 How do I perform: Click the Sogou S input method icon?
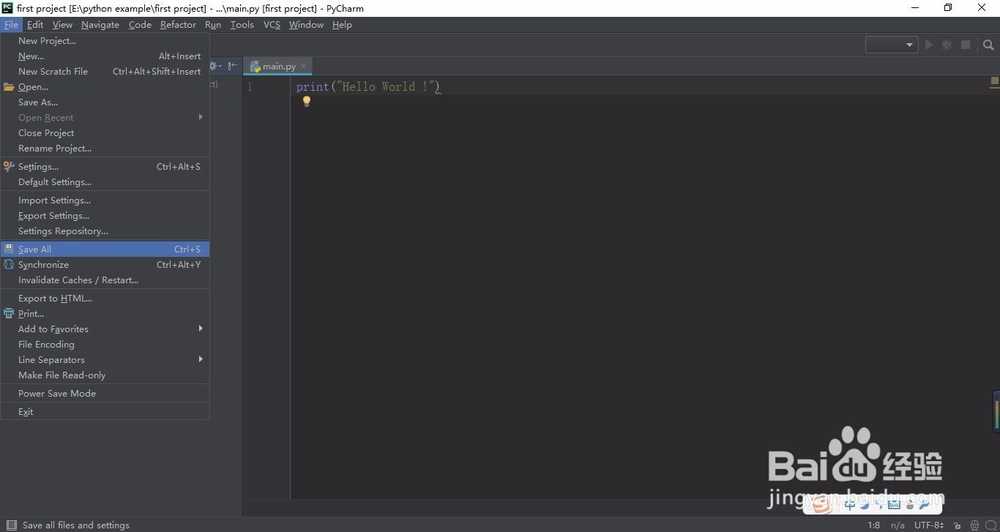823,505
